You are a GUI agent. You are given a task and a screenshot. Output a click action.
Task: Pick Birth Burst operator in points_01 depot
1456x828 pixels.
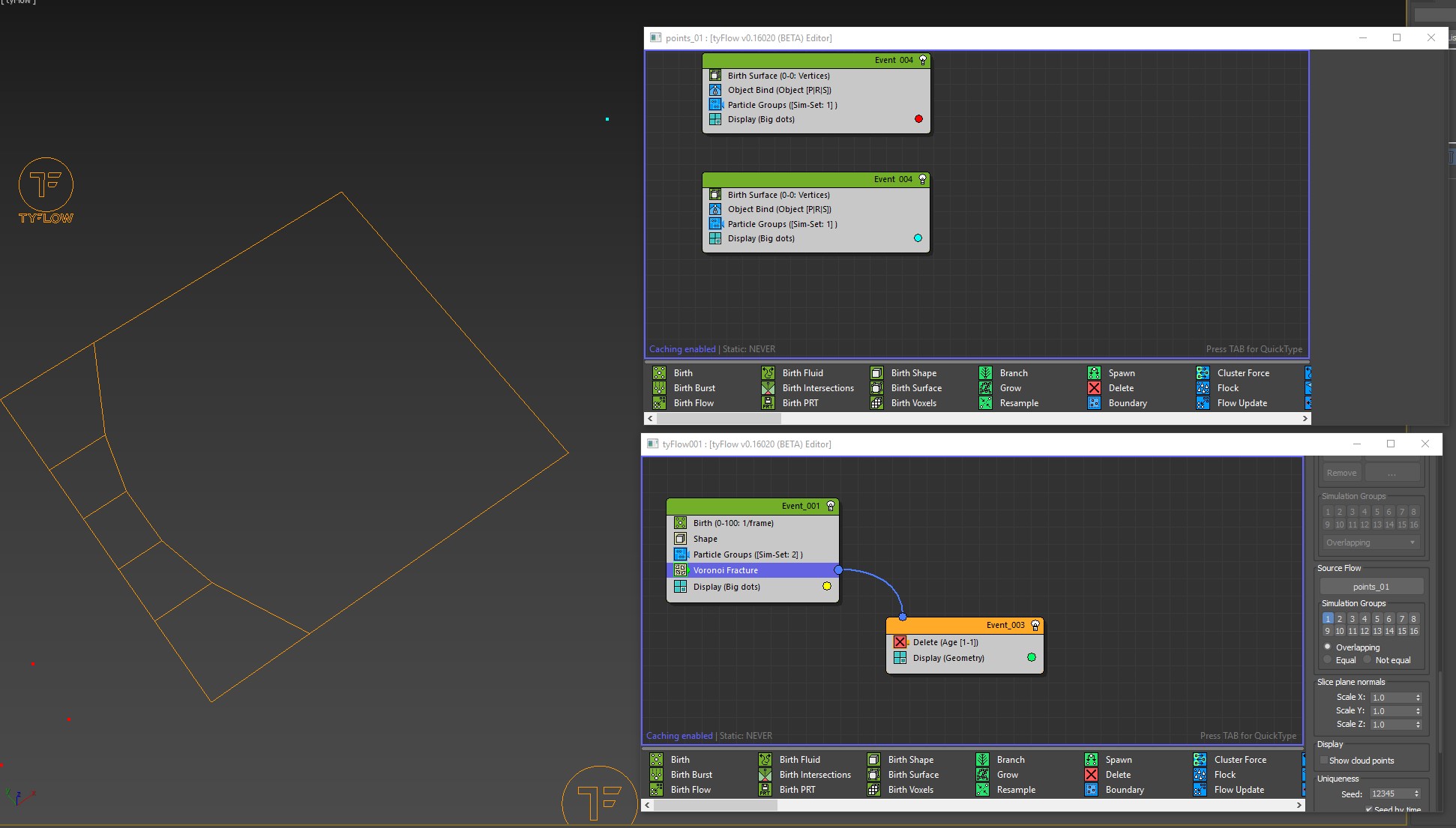(684, 388)
